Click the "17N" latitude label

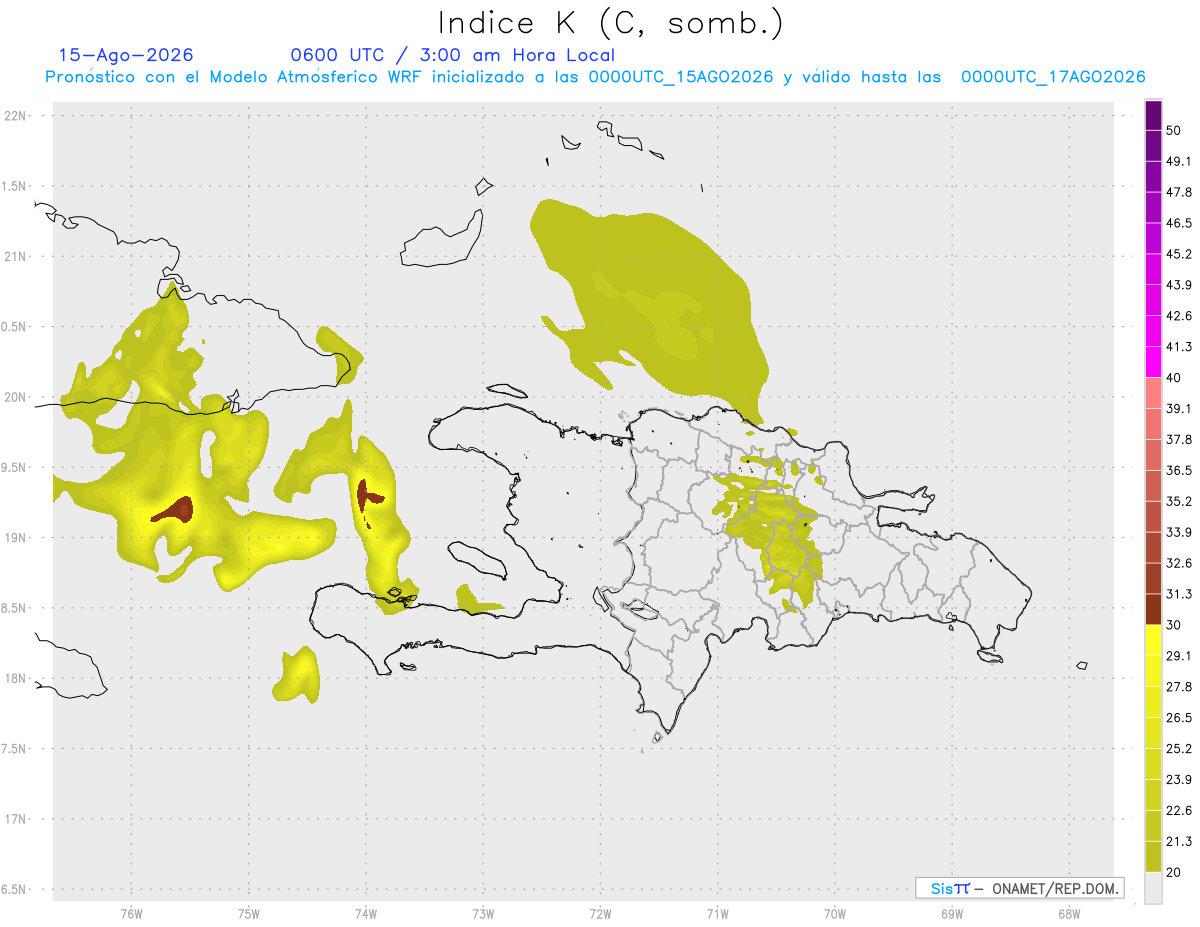[15, 818]
